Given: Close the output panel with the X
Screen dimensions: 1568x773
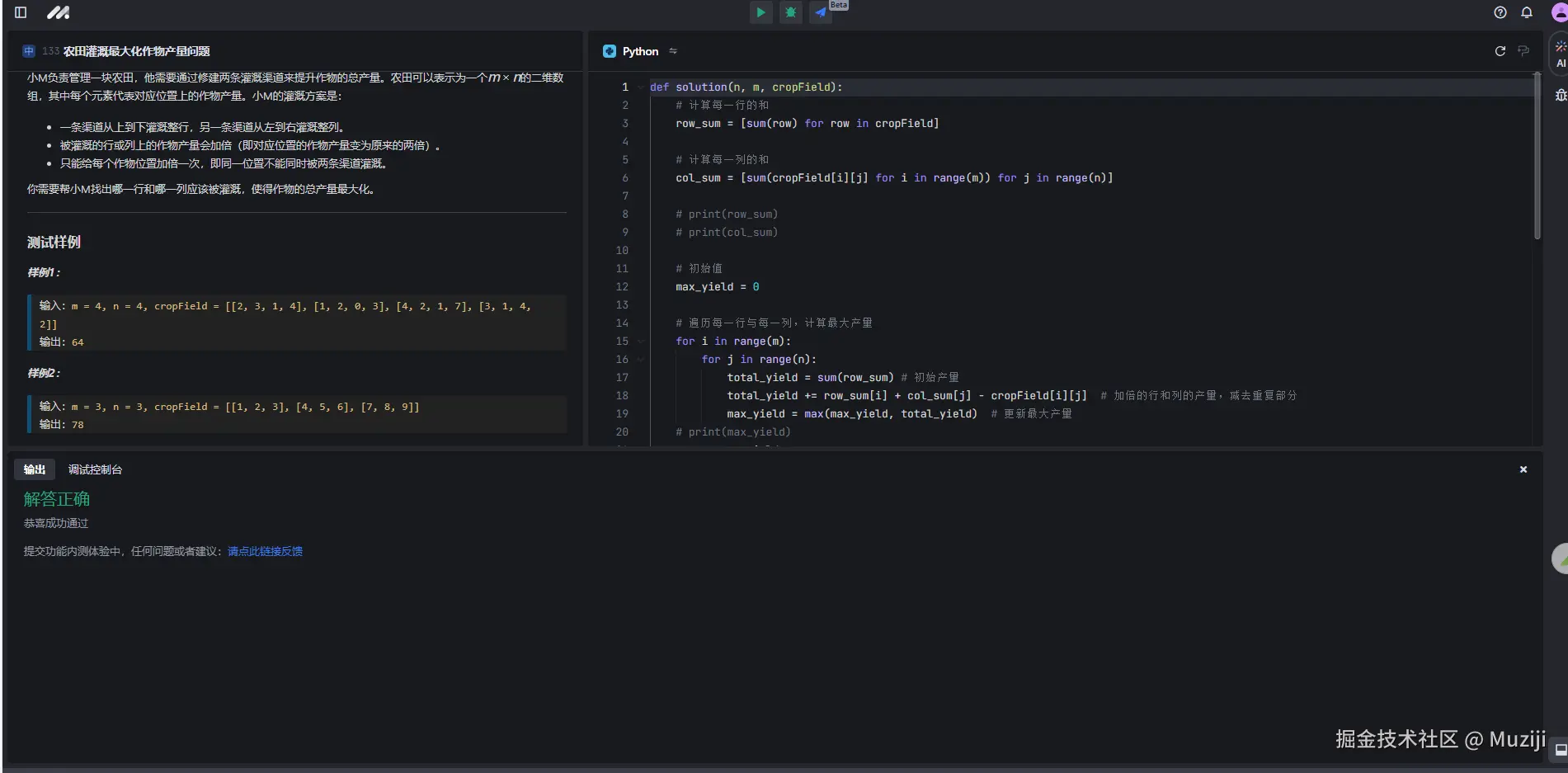Looking at the screenshot, I should 1523,469.
